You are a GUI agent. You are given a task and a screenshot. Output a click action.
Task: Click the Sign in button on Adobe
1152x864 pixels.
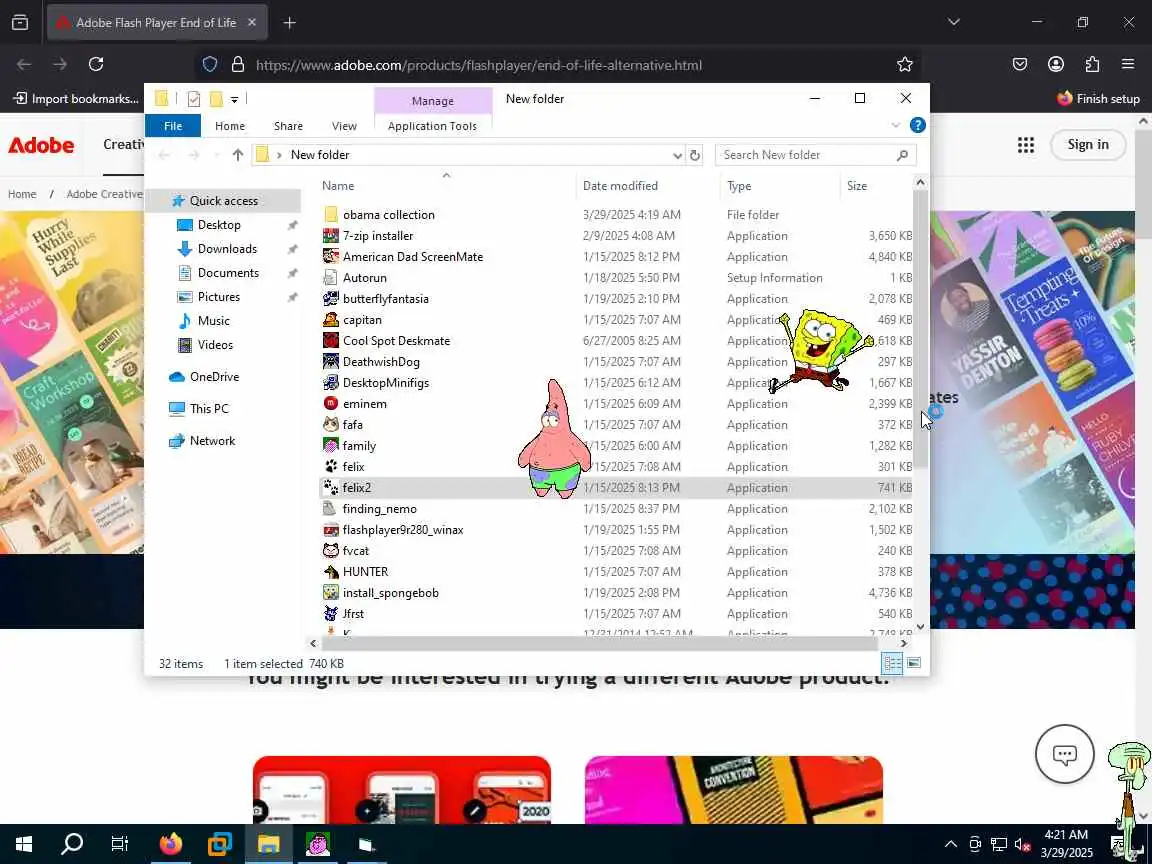[1087, 145]
